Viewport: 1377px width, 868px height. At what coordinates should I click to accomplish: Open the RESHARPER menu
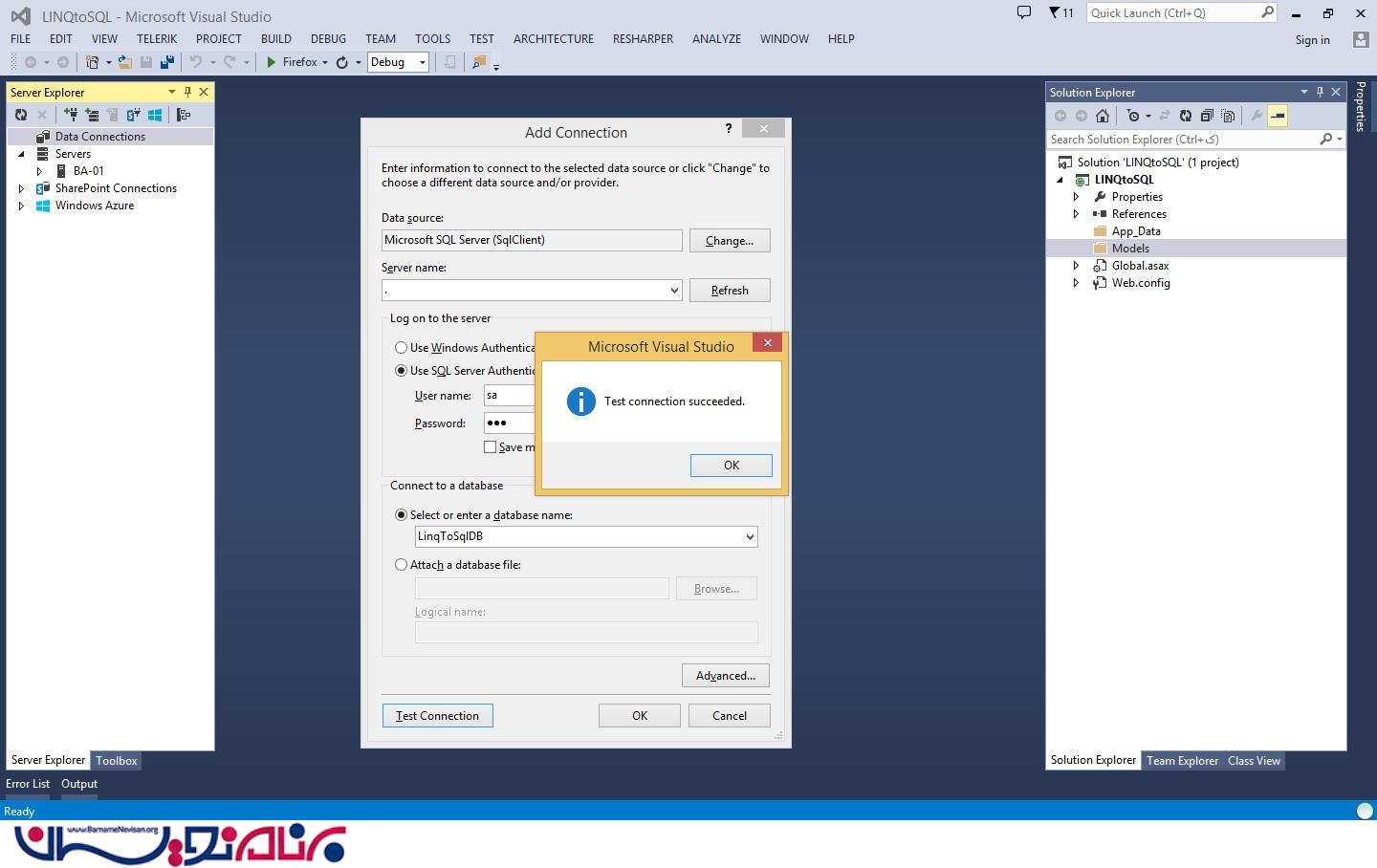click(x=643, y=39)
